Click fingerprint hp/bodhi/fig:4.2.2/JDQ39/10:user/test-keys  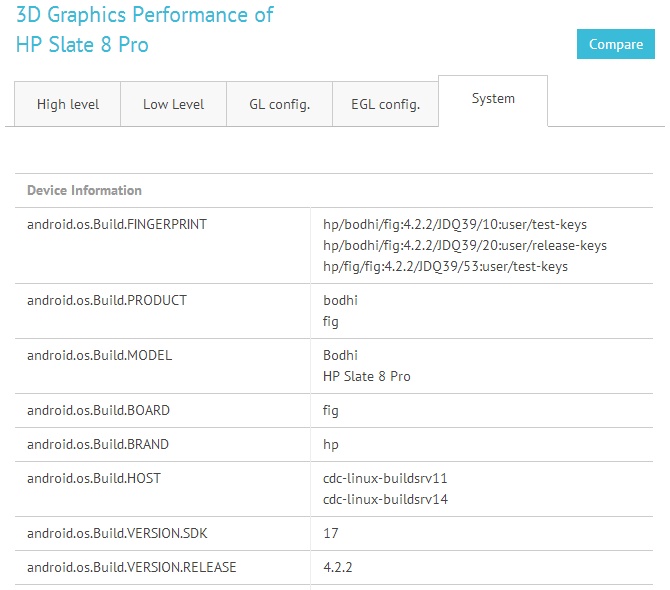point(455,224)
